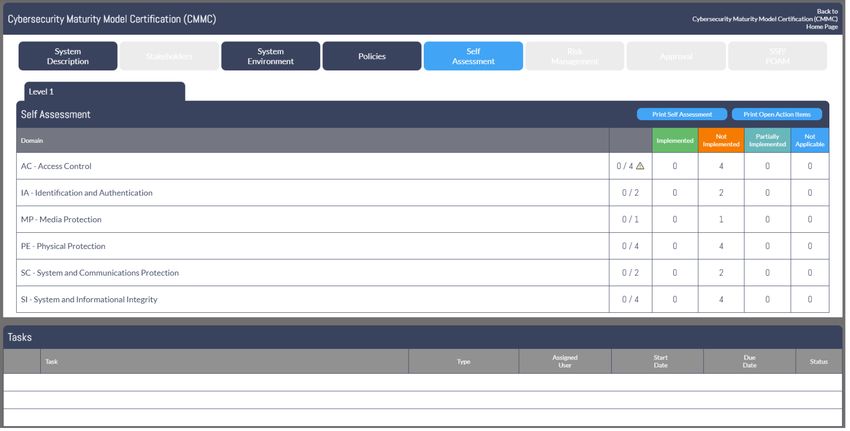
Task: Click the disabled Risk Management step
Action: 575,56
